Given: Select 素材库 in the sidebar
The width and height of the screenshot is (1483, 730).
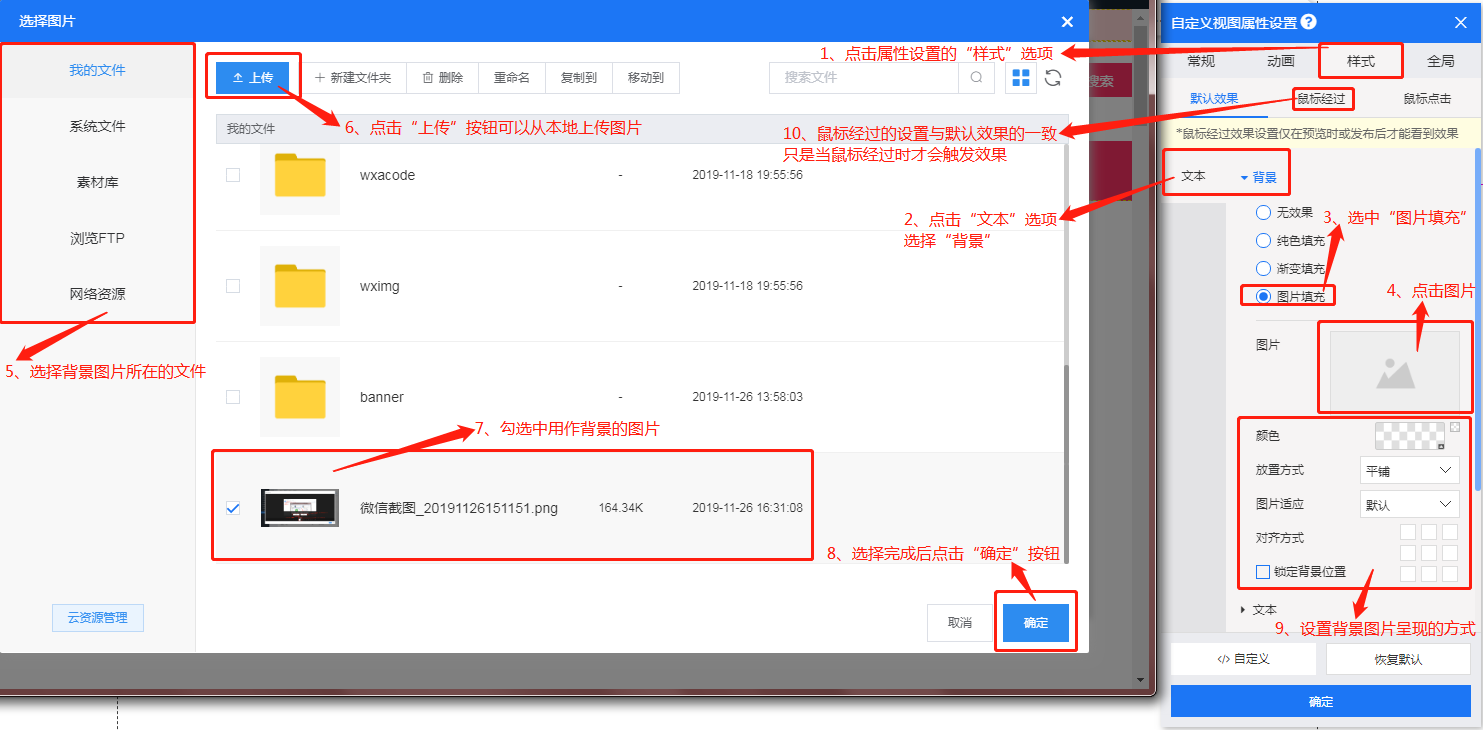Looking at the screenshot, I should 97,182.
